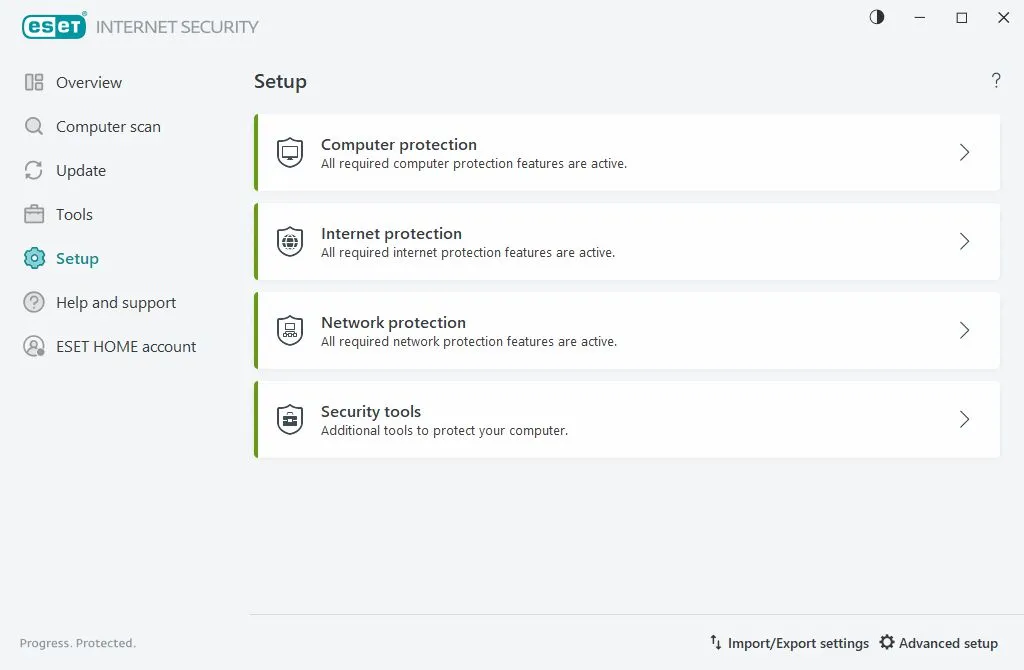Expand Network protection with its chevron
The width and height of the screenshot is (1024, 670).
coord(965,330)
